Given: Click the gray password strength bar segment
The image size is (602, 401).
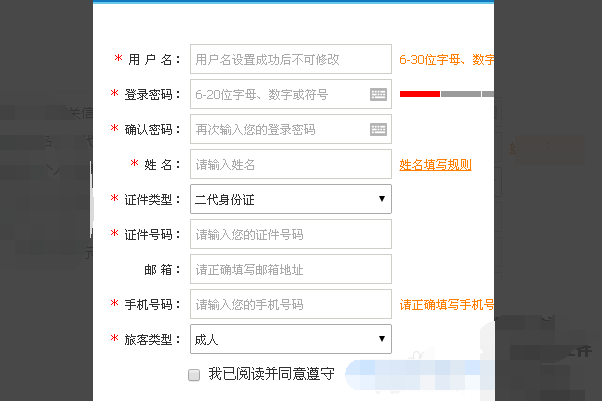Looking at the screenshot, I should [x=460, y=94].
